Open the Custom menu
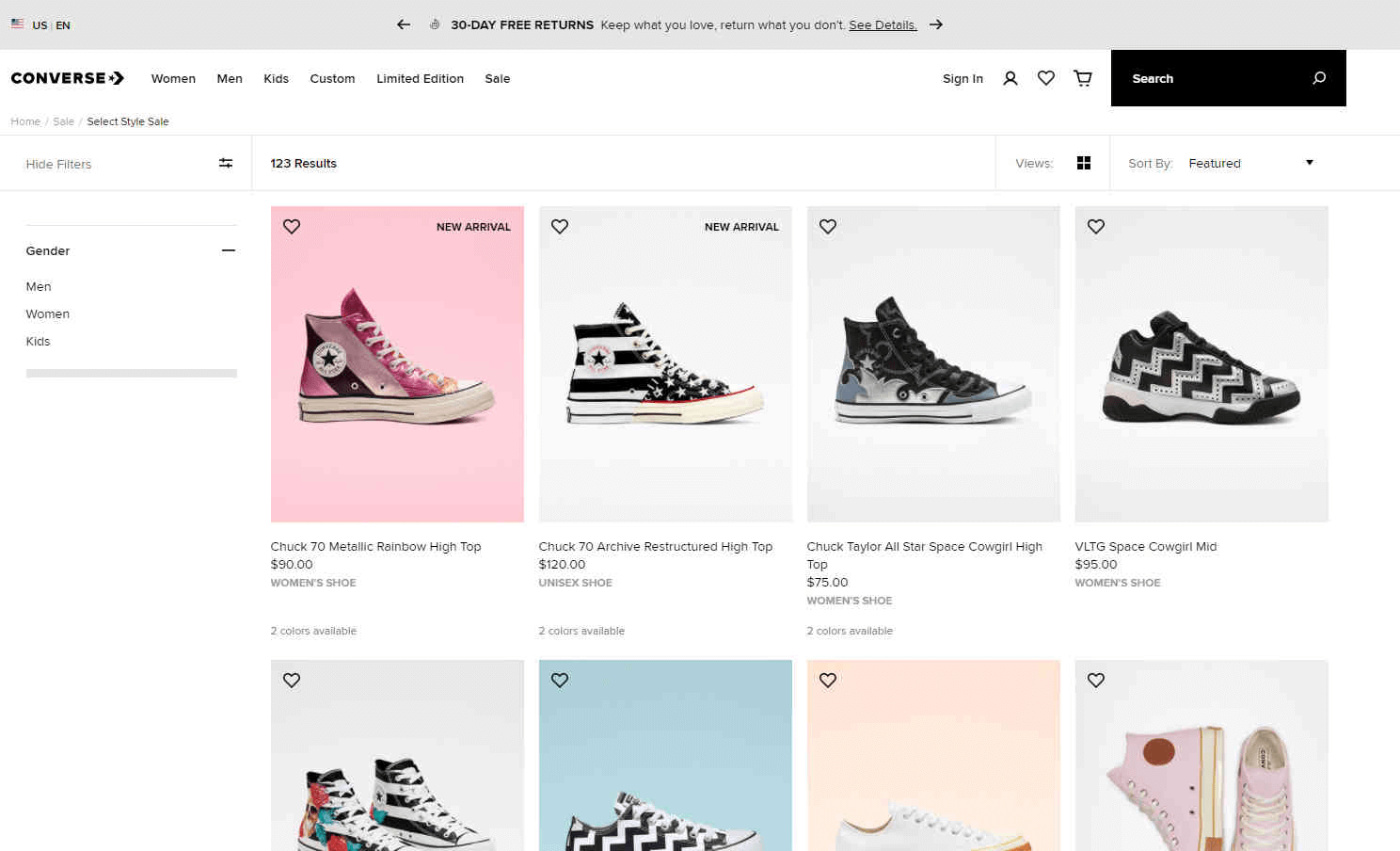 pyautogui.click(x=332, y=79)
